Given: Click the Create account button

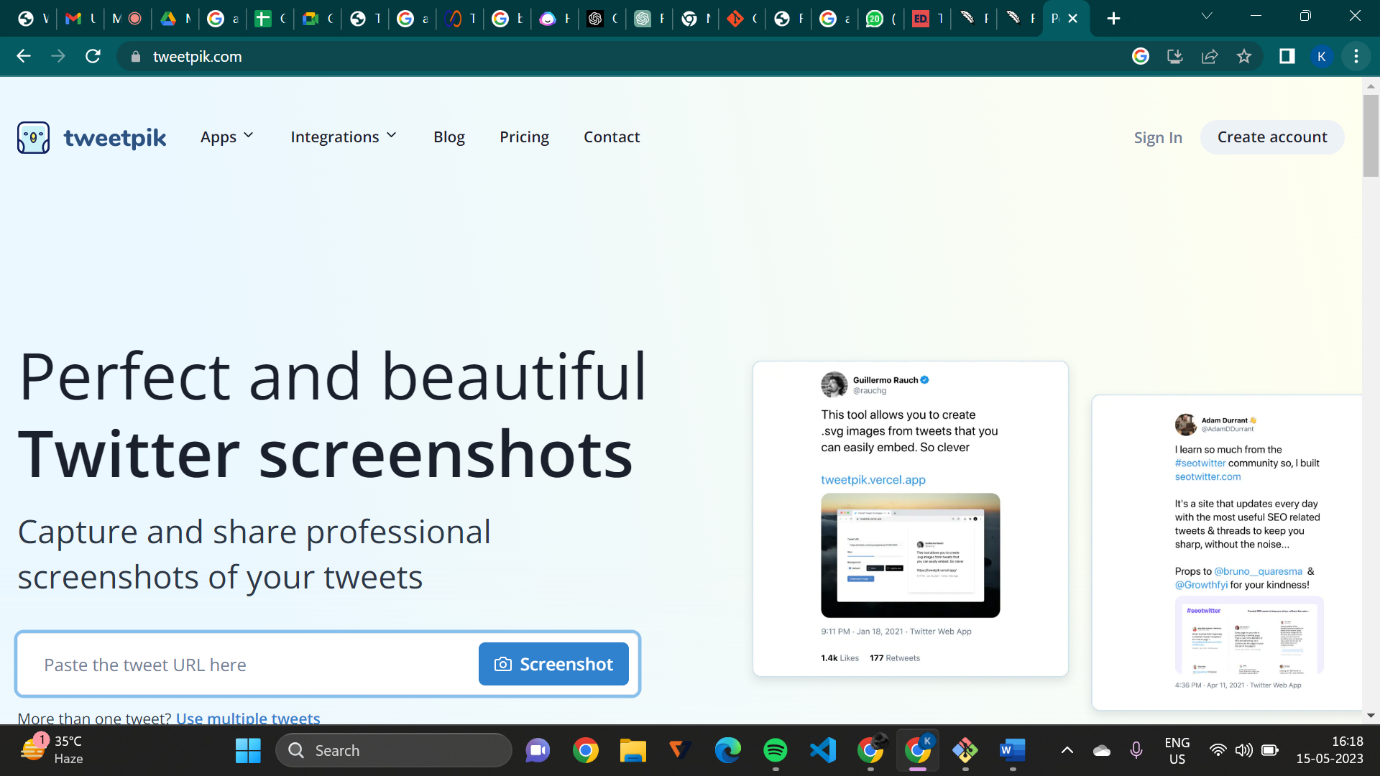Looking at the screenshot, I should click(x=1272, y=137).
